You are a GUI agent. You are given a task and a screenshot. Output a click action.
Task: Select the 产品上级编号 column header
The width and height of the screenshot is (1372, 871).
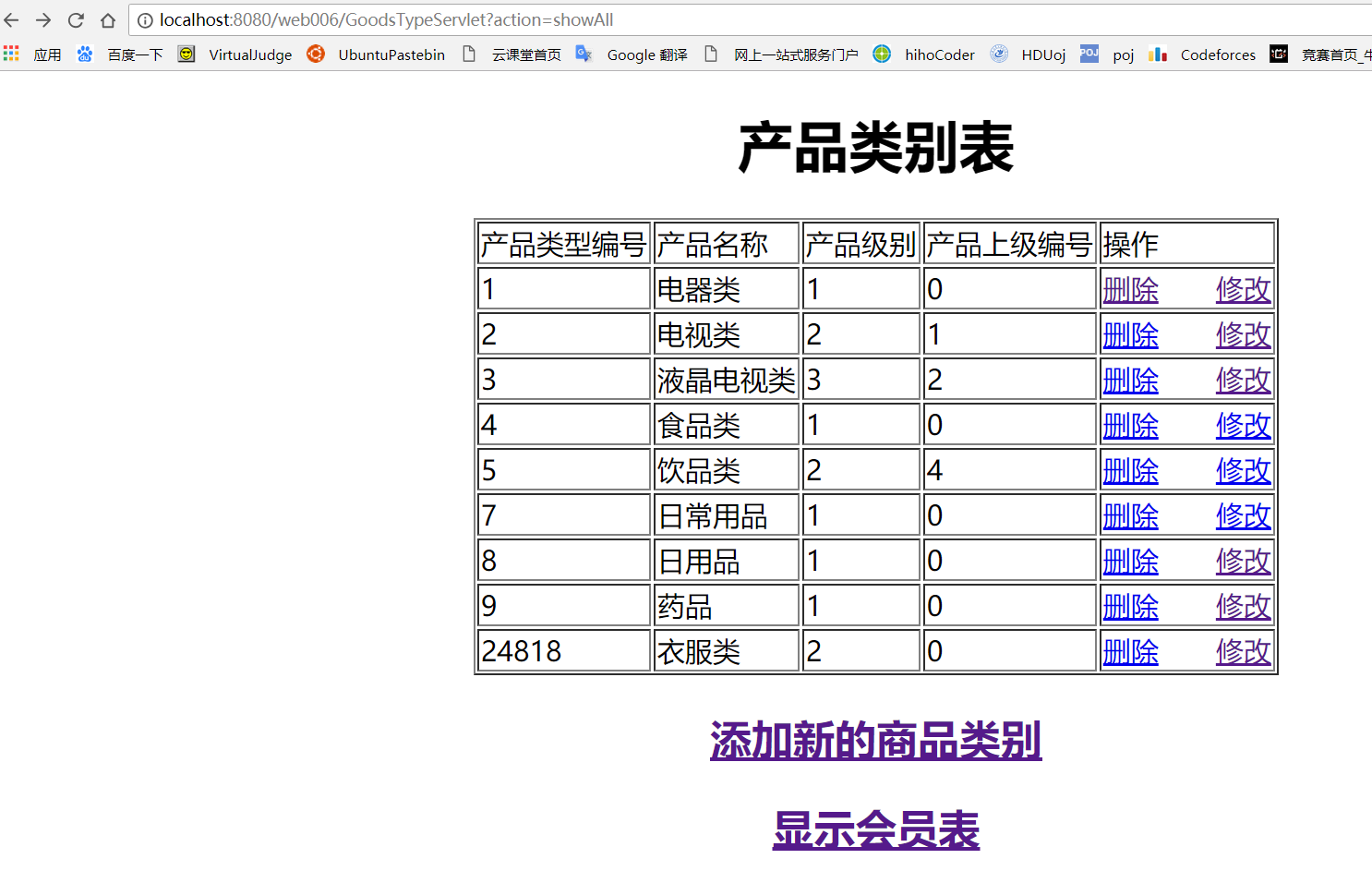click(x=1010, y=245)
